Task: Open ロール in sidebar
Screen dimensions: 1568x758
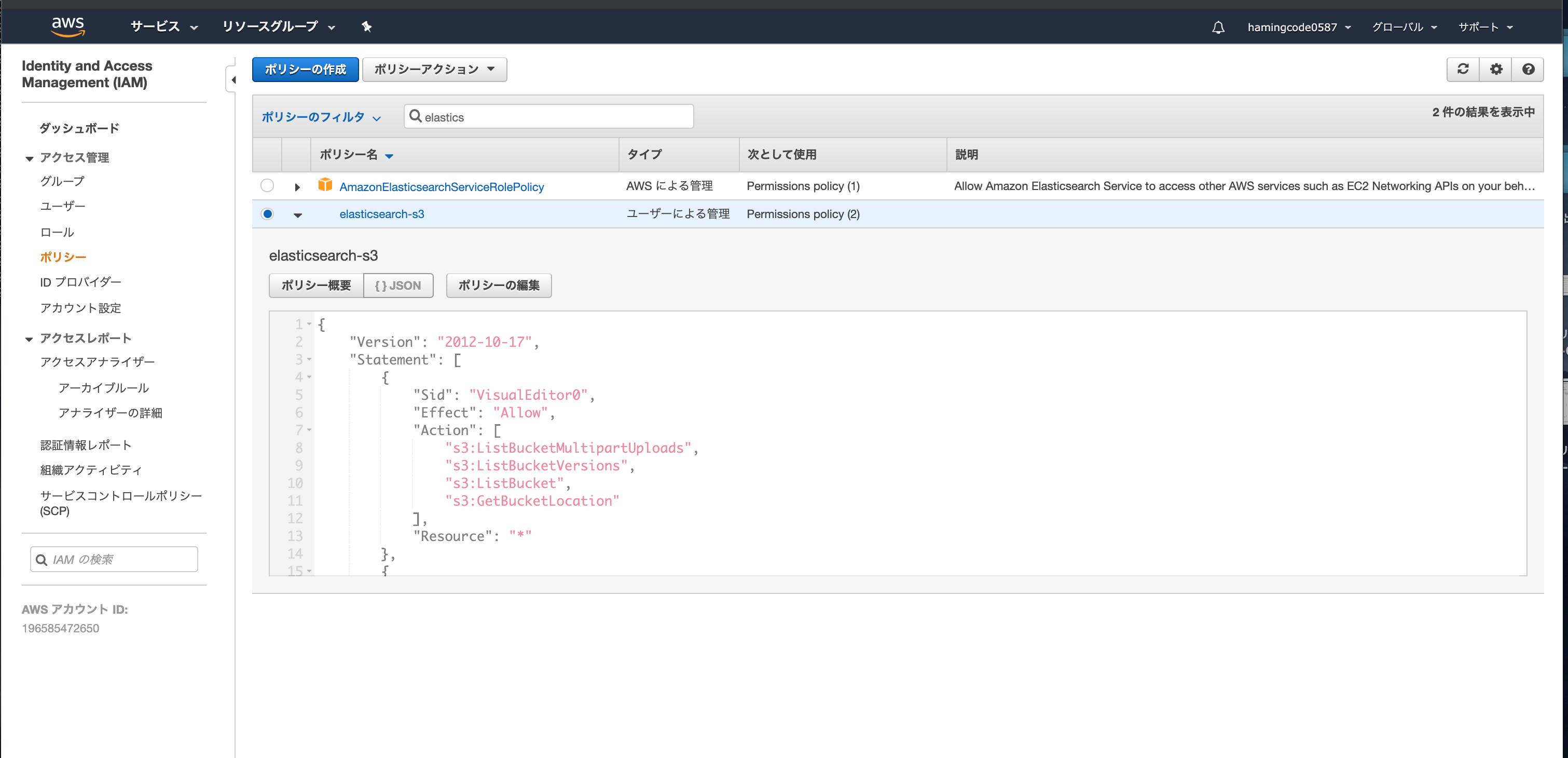Action: (57, 232)
